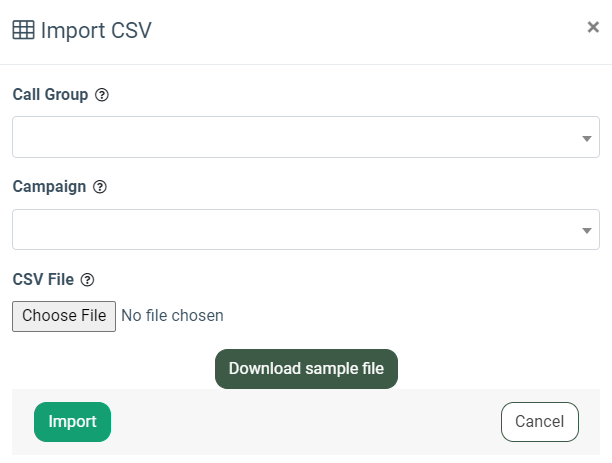Download the sample file
The width and height of the screenshot is (612, 463).
point(306,369)
